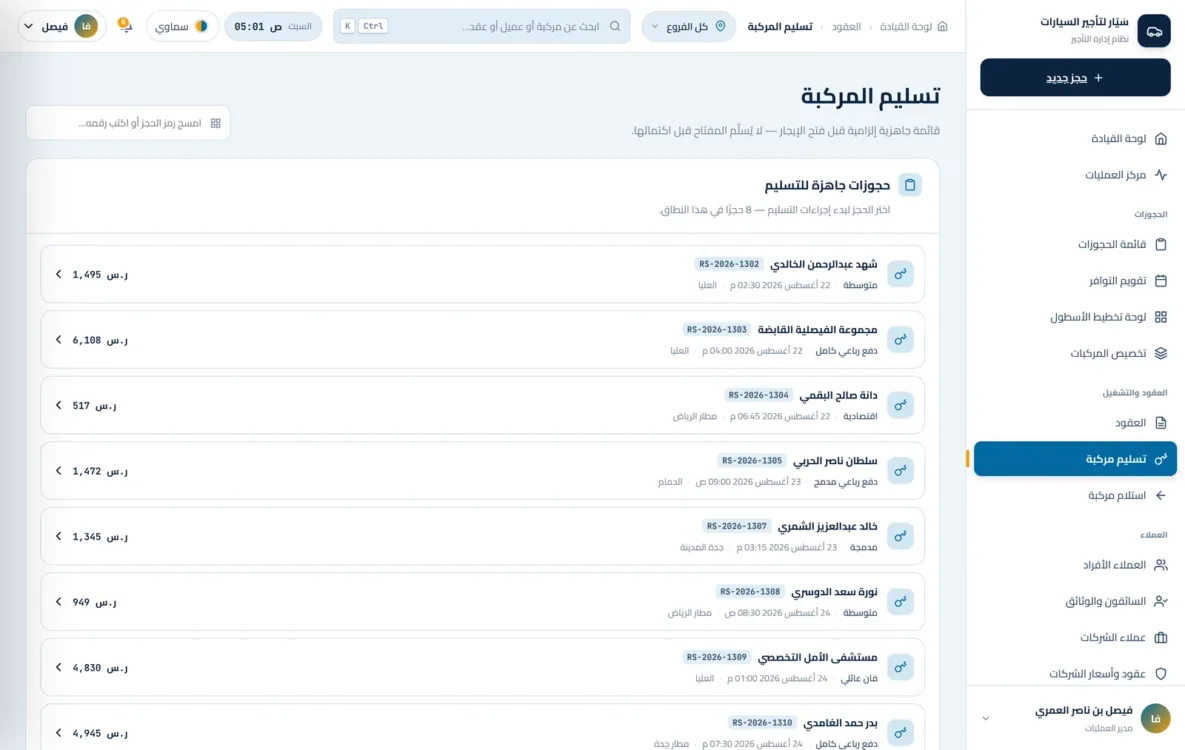
Task: Open the كل الفروع branch dropdown
Action: (x=688, y=26)
